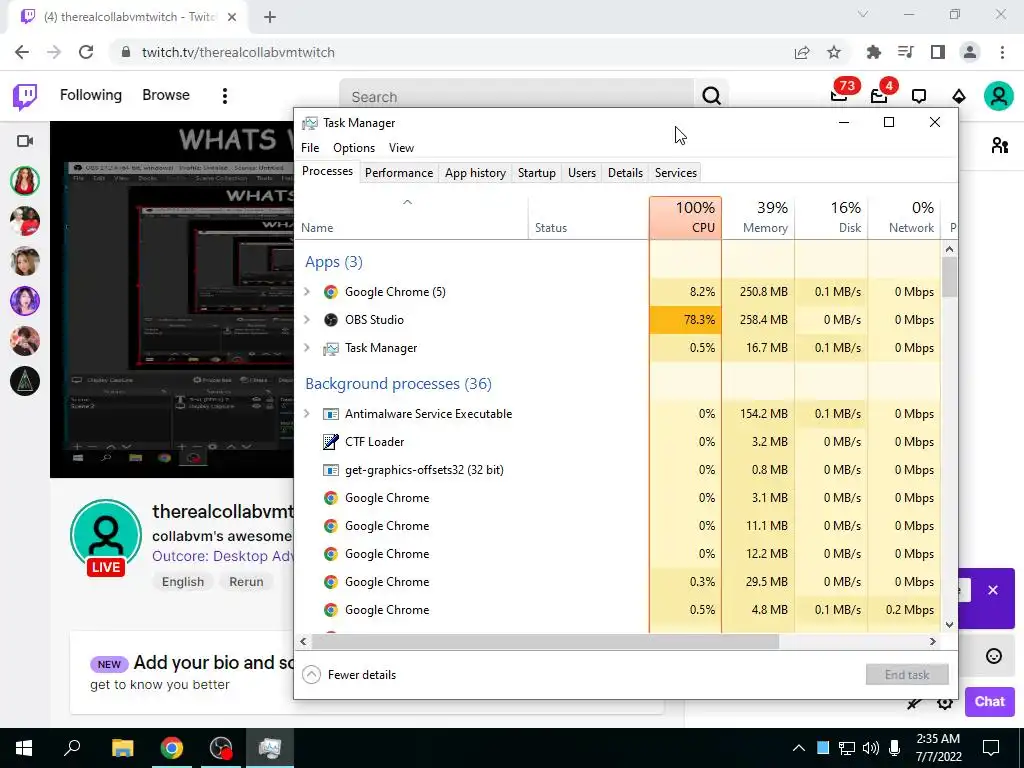Viewport: 1024px width, 768px height.
Task: Sort processes by CPU column header
Action: point(686,217)
